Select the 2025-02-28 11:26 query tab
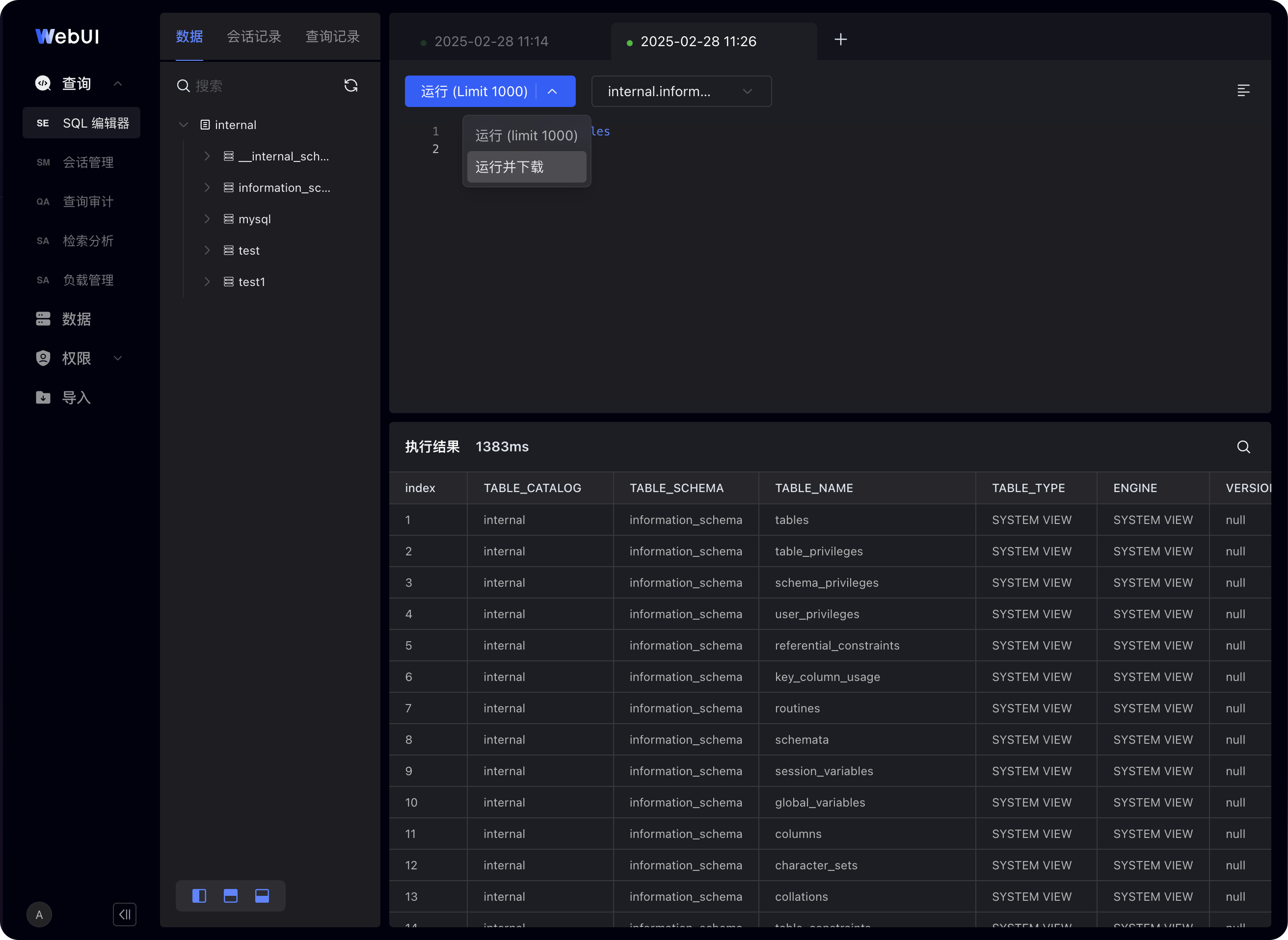The image size is (1288, 940). [x=698, y=41]
